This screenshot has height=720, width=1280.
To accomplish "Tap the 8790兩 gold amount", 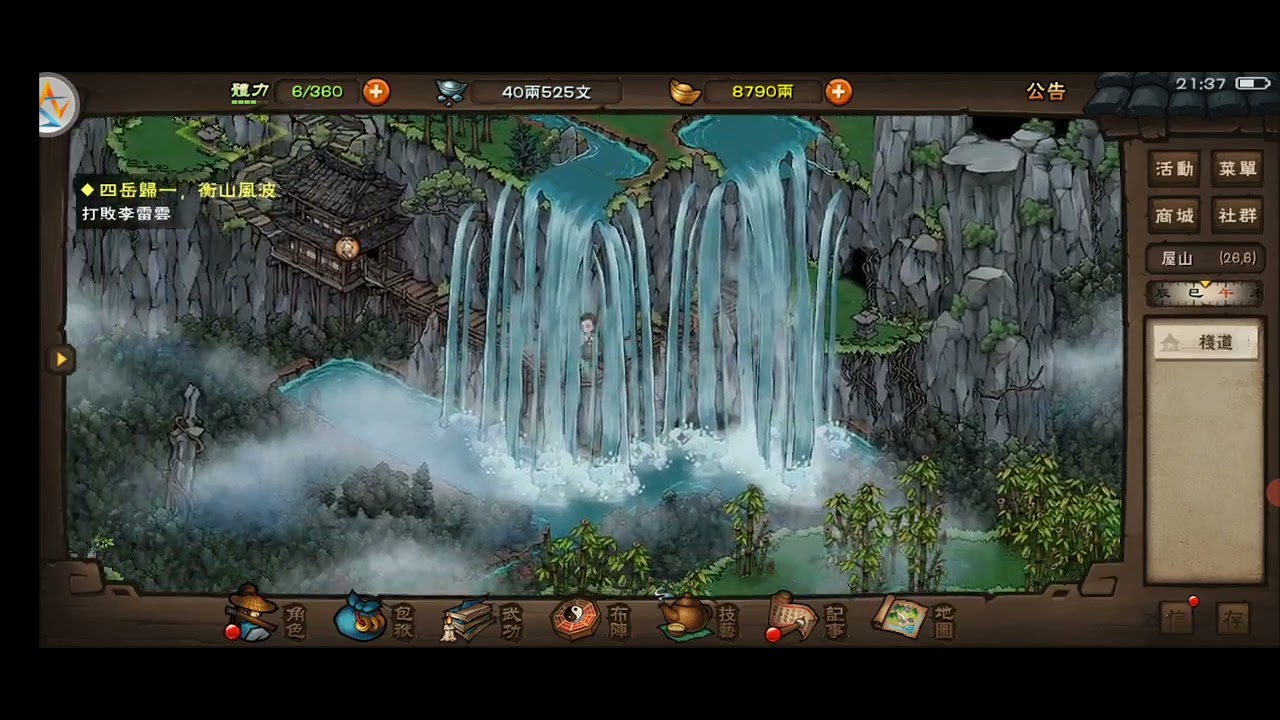I will pos(762,92).
